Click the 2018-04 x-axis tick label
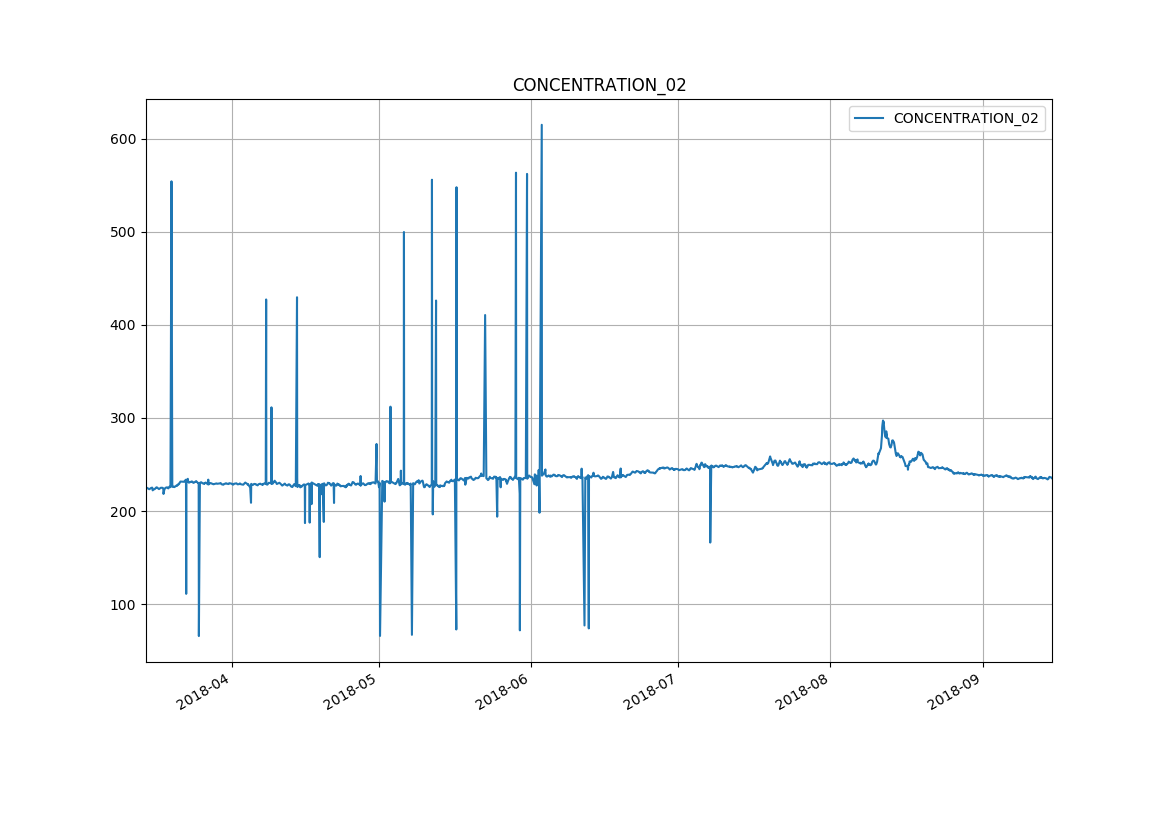 pos(204,690)
